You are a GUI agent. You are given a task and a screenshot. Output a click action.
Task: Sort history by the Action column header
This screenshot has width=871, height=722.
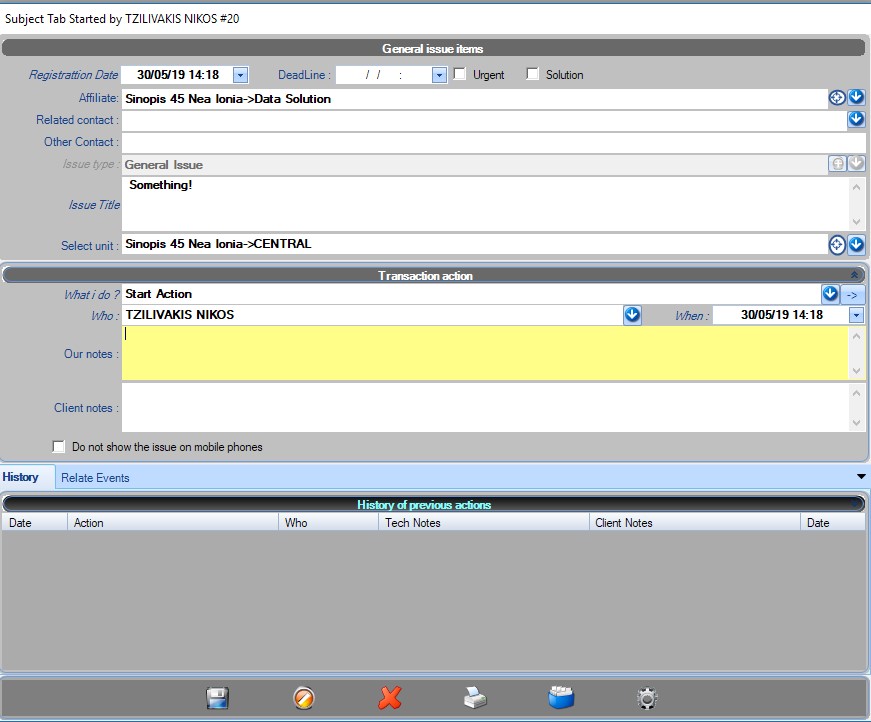[x=172, y=523]
